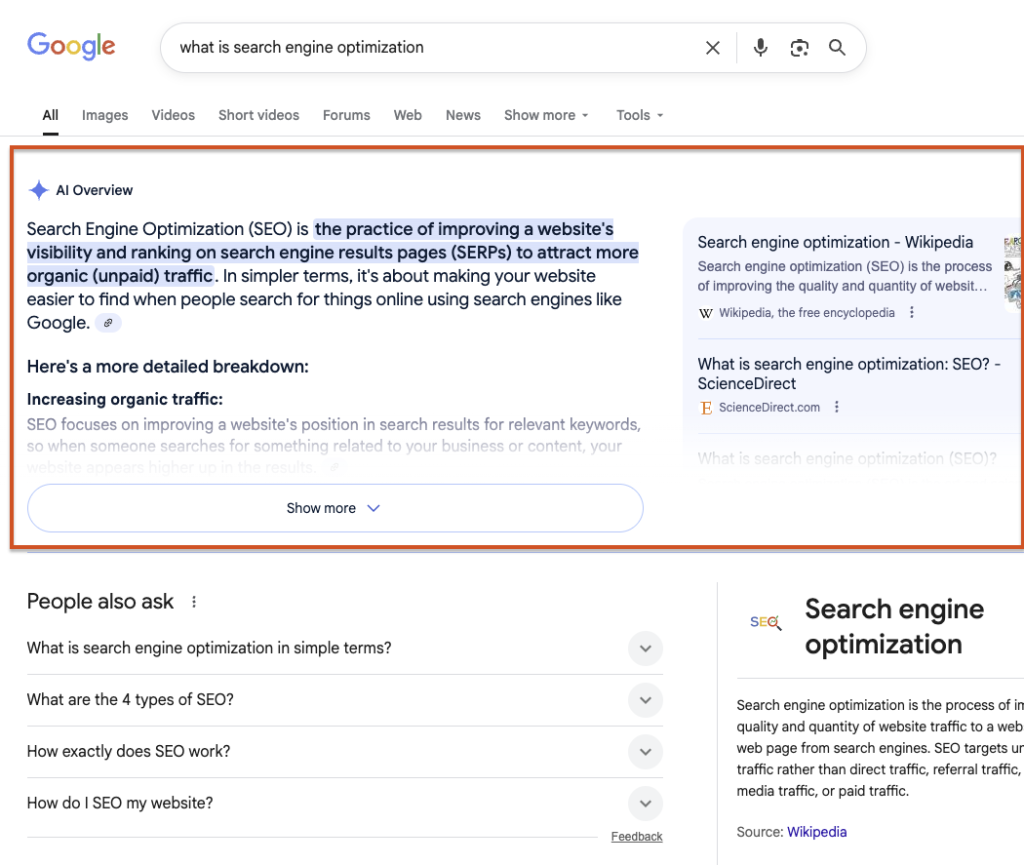Expand 'What are the 4 types of SEO?'
Screen dimensions: 1024x865
[x=645, y=700]
